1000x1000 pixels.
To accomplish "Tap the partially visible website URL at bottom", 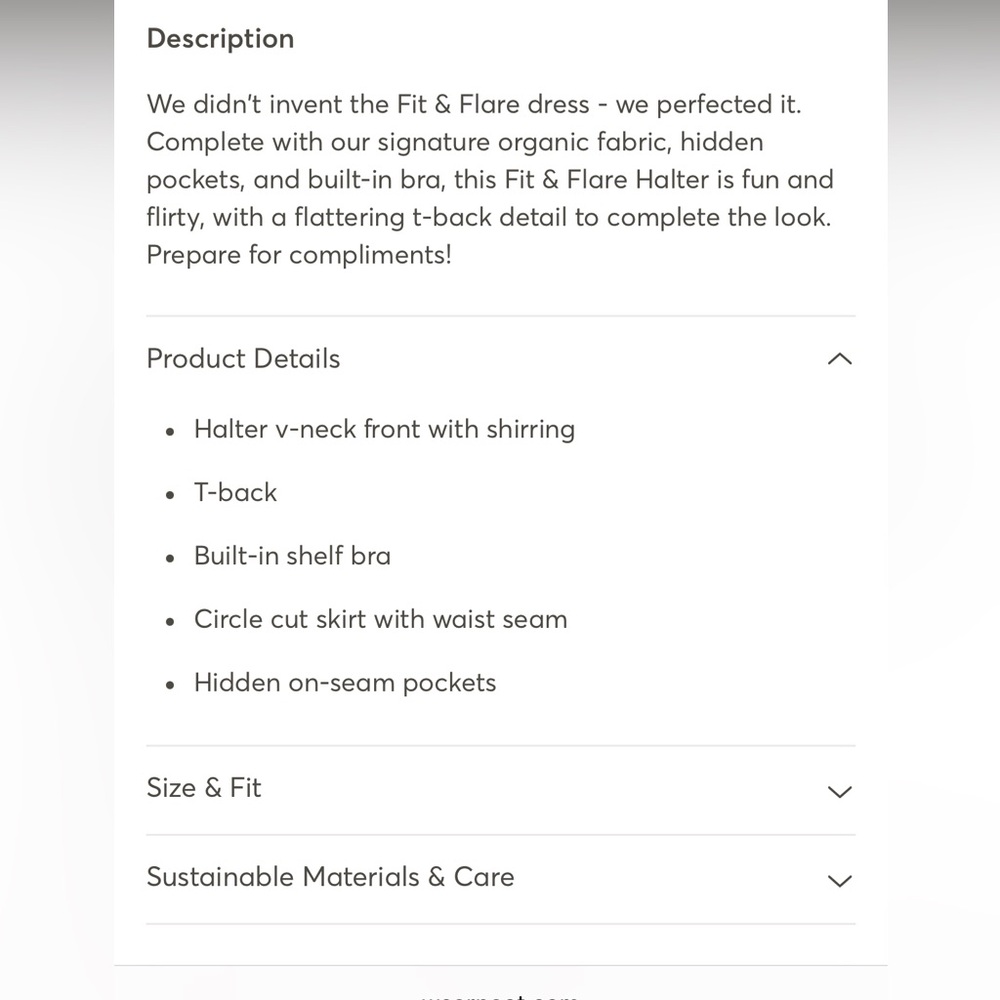I will click(499, 996).
